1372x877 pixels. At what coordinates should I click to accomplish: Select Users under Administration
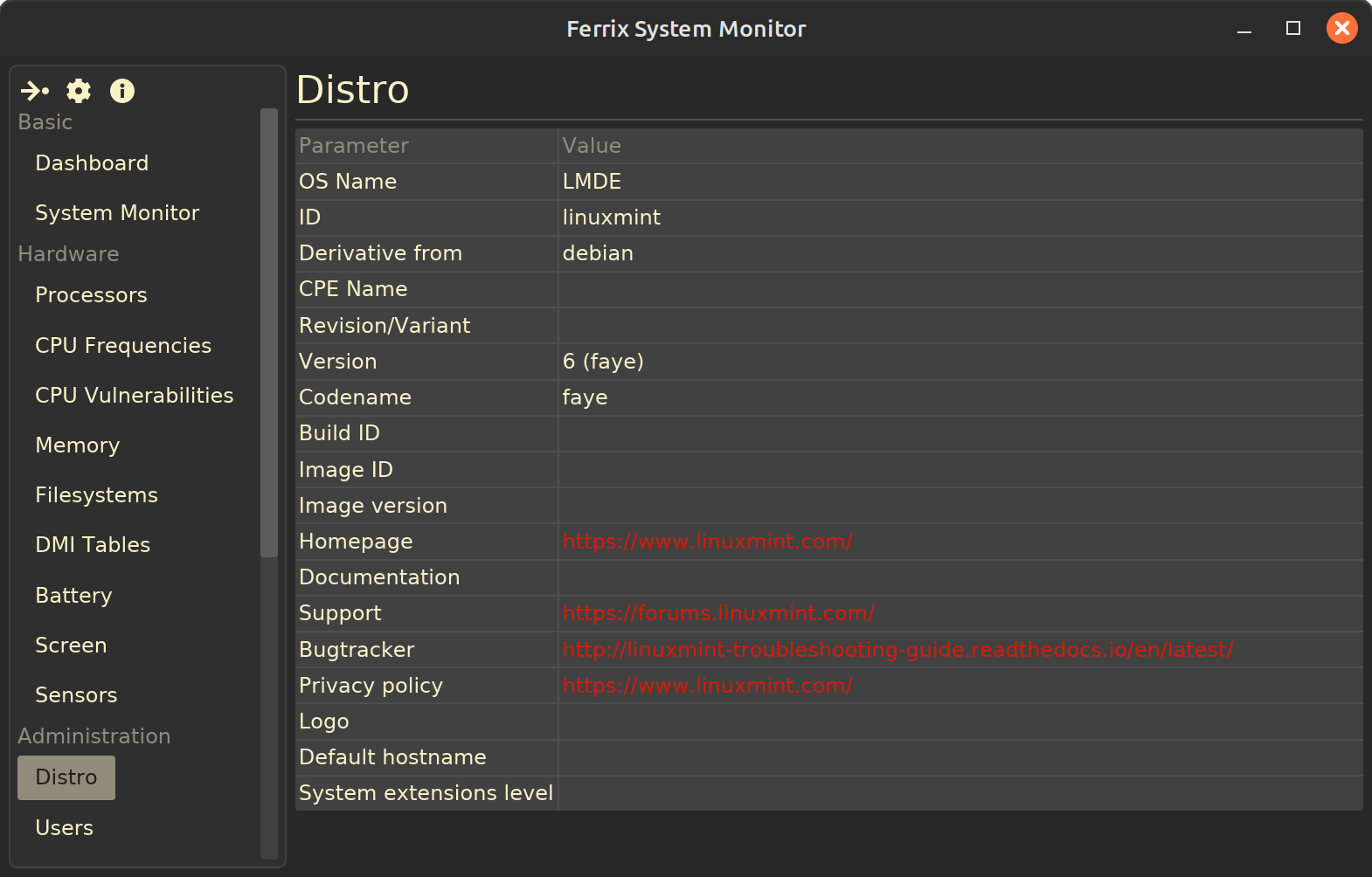64,828
